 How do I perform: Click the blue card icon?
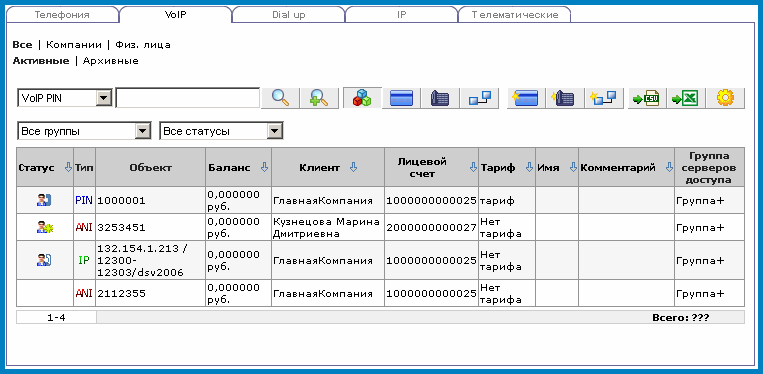(x=401, y=98)
